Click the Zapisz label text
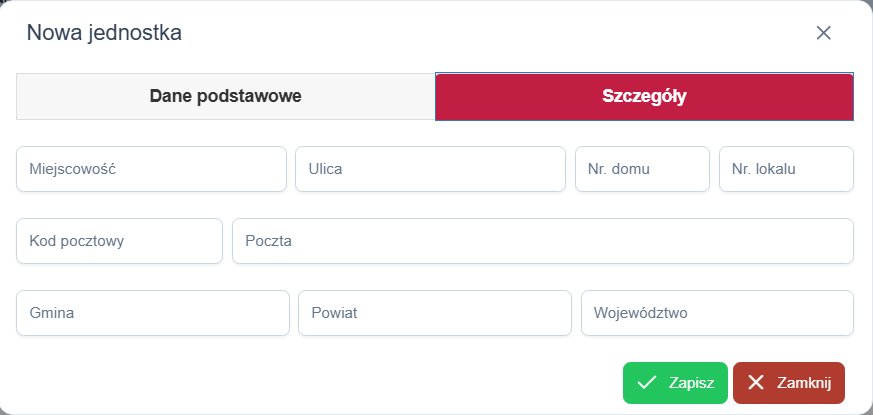 [x=691, y=382]
